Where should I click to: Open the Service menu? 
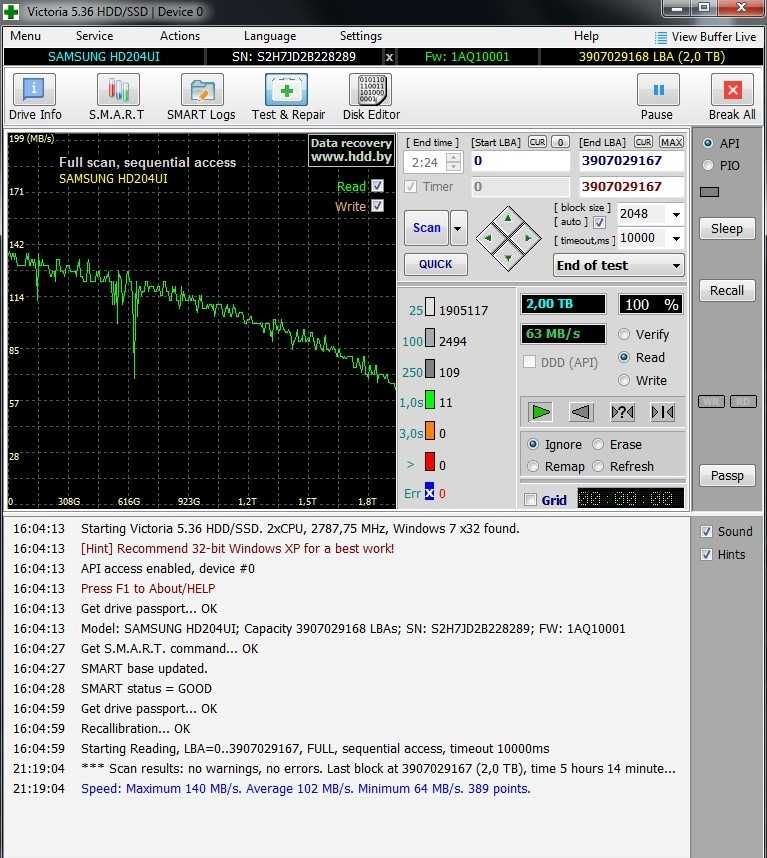(x=94, y=36)
